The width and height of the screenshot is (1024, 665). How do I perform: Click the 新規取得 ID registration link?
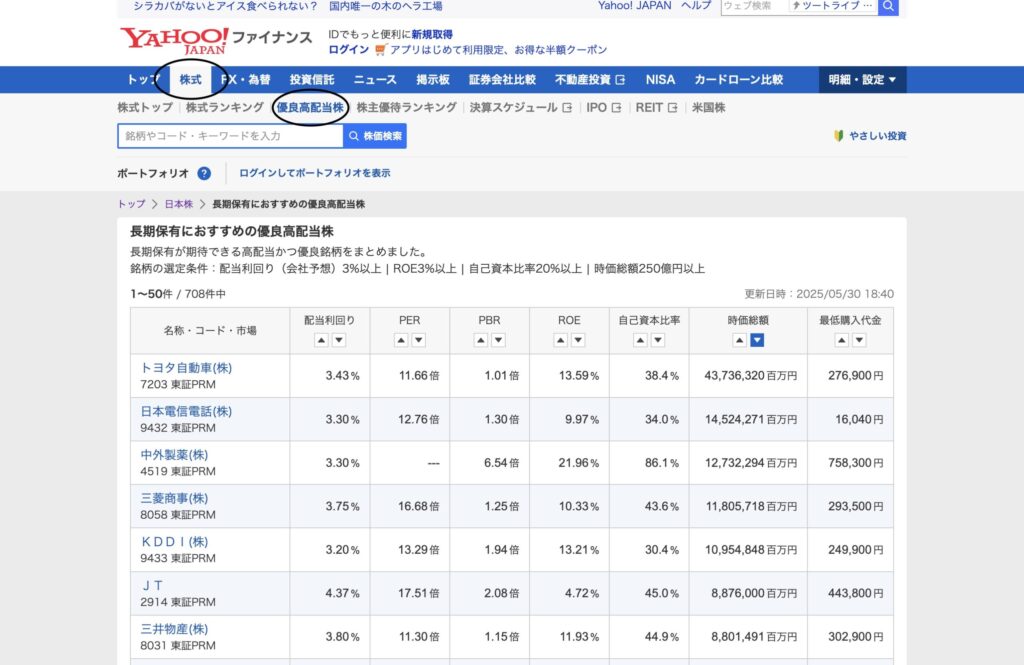[432, 35]
